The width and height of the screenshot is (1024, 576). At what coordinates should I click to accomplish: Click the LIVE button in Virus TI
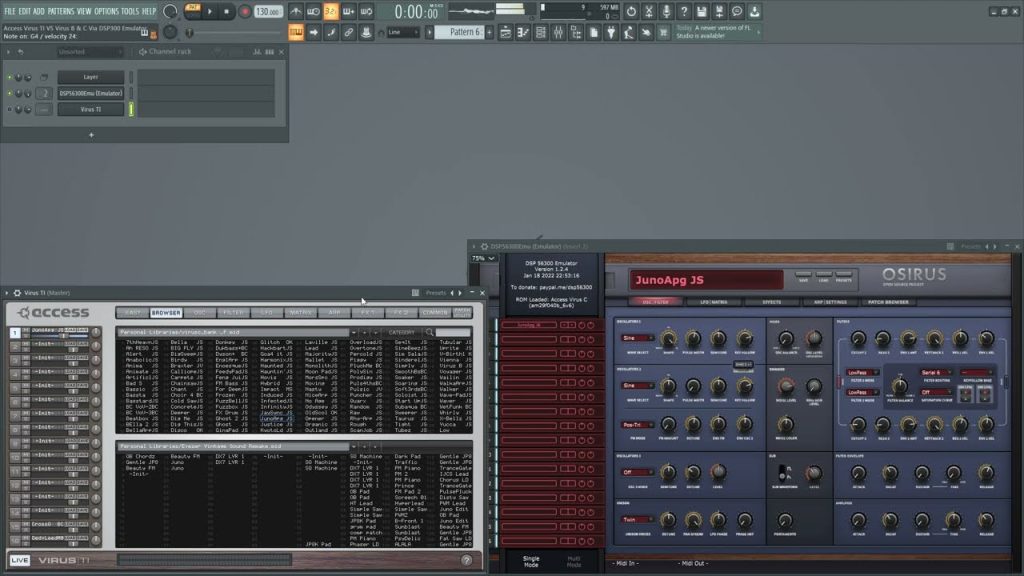pyautogui.click(x=20, y=560)
